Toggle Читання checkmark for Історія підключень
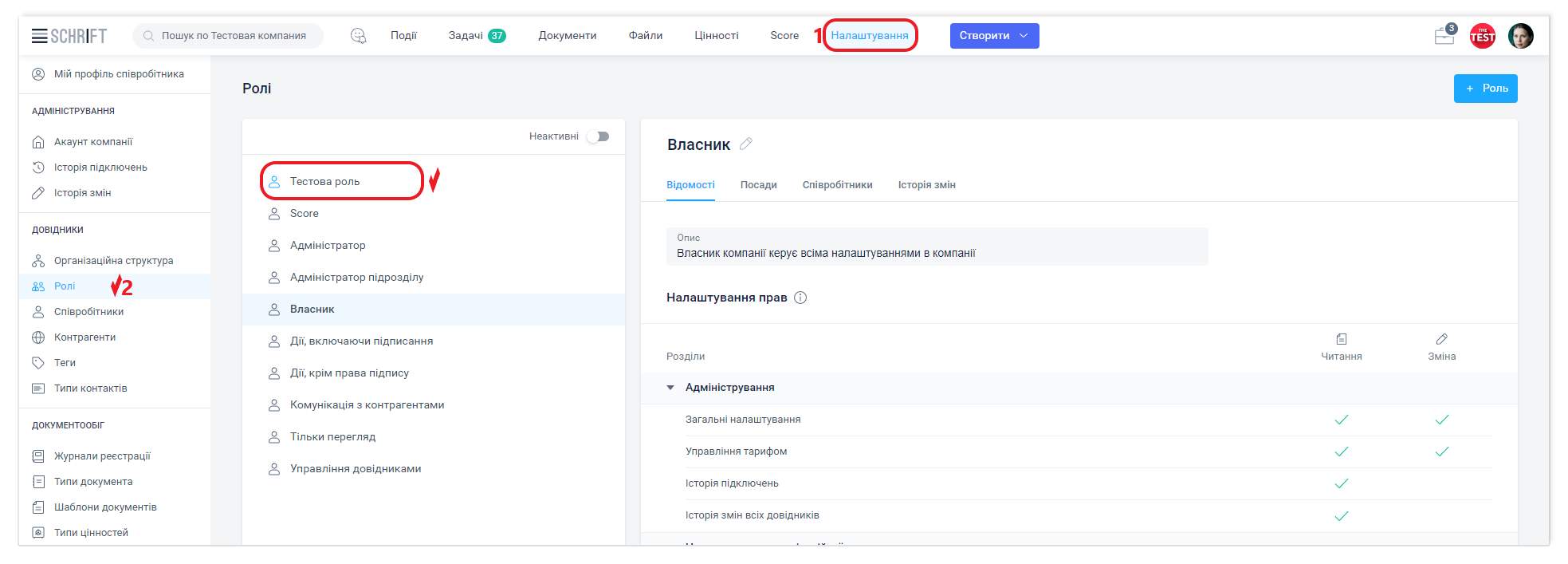This screenshot has width=1568, height=564. [1341, 483]
